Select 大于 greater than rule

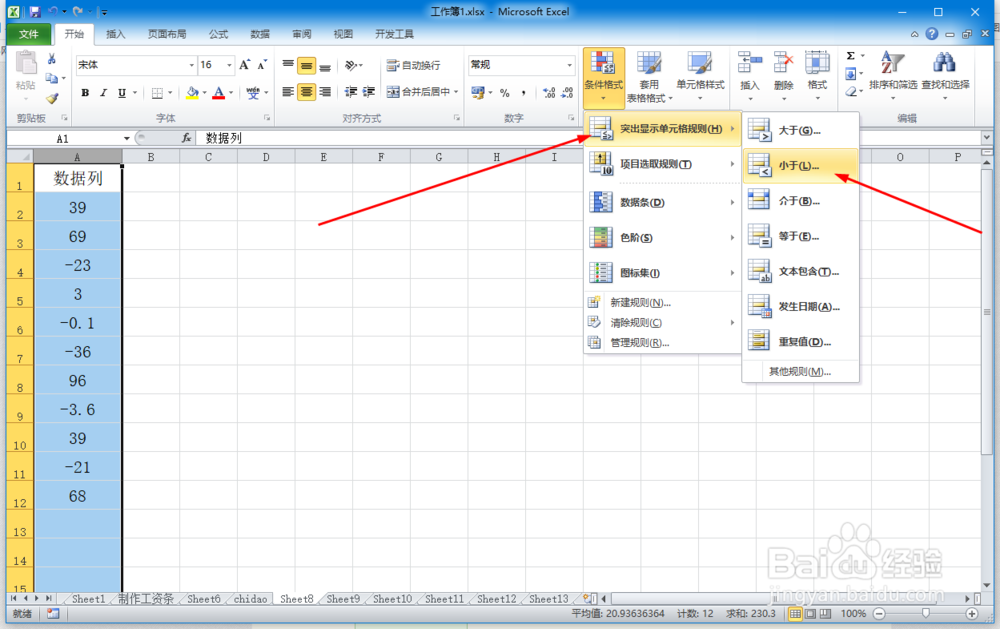point(800,131)
